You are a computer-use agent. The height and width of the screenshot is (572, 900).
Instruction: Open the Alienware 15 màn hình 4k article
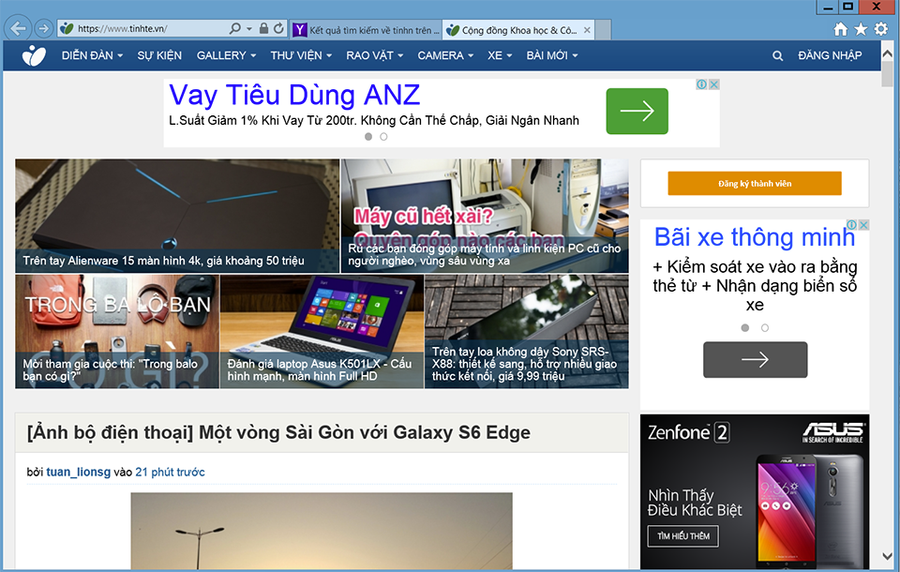[x=177, y=216]
